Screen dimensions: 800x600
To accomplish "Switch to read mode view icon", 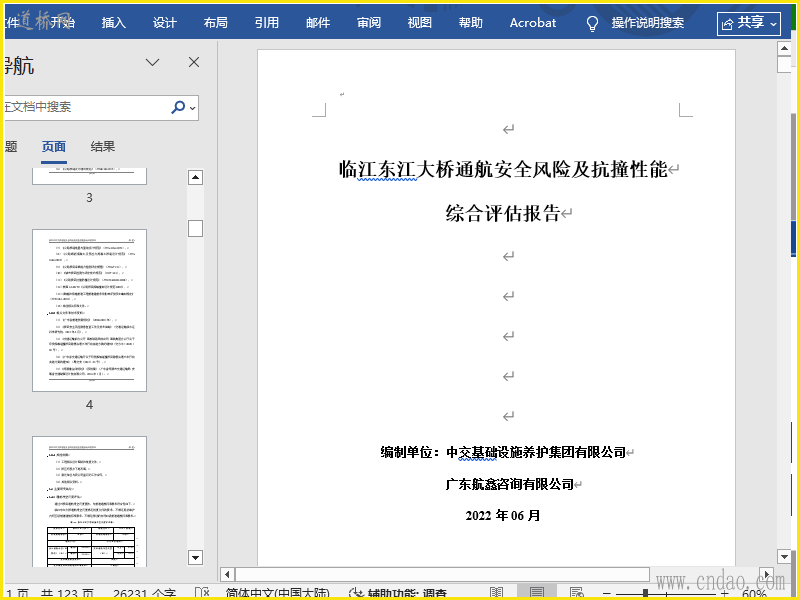I will 496,593.
